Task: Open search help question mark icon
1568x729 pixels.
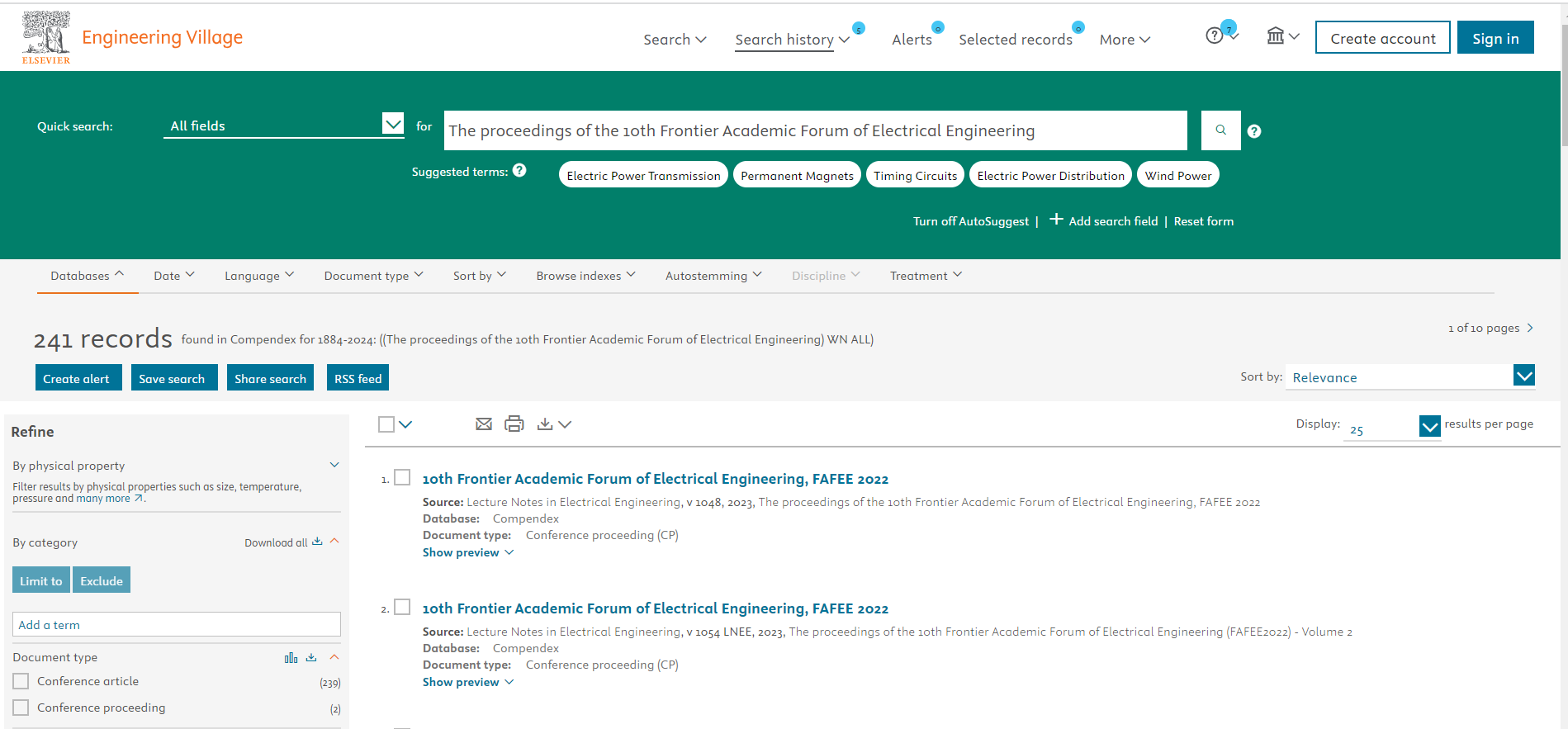Action: (1253, 131)
